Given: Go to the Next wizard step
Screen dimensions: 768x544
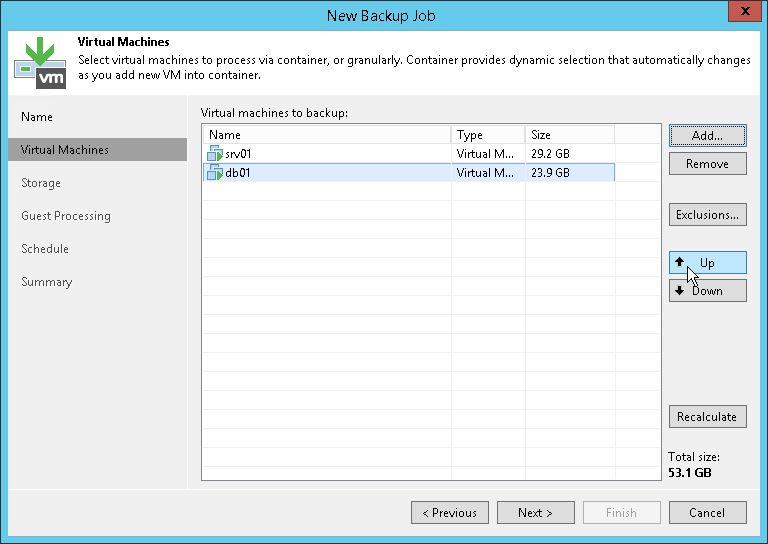Looking at the screenshot, I should click(x=536, y=513).
